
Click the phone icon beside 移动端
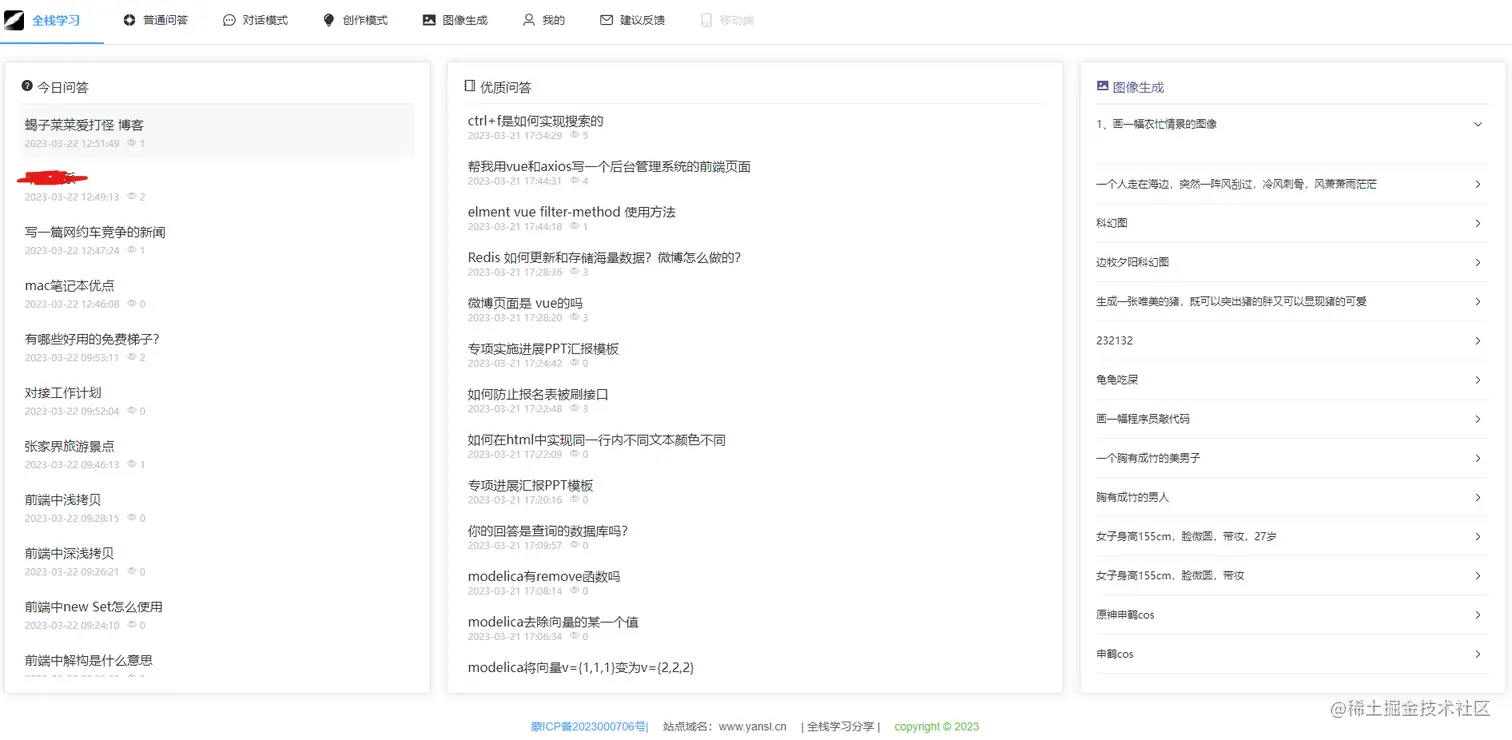point(706,20)
